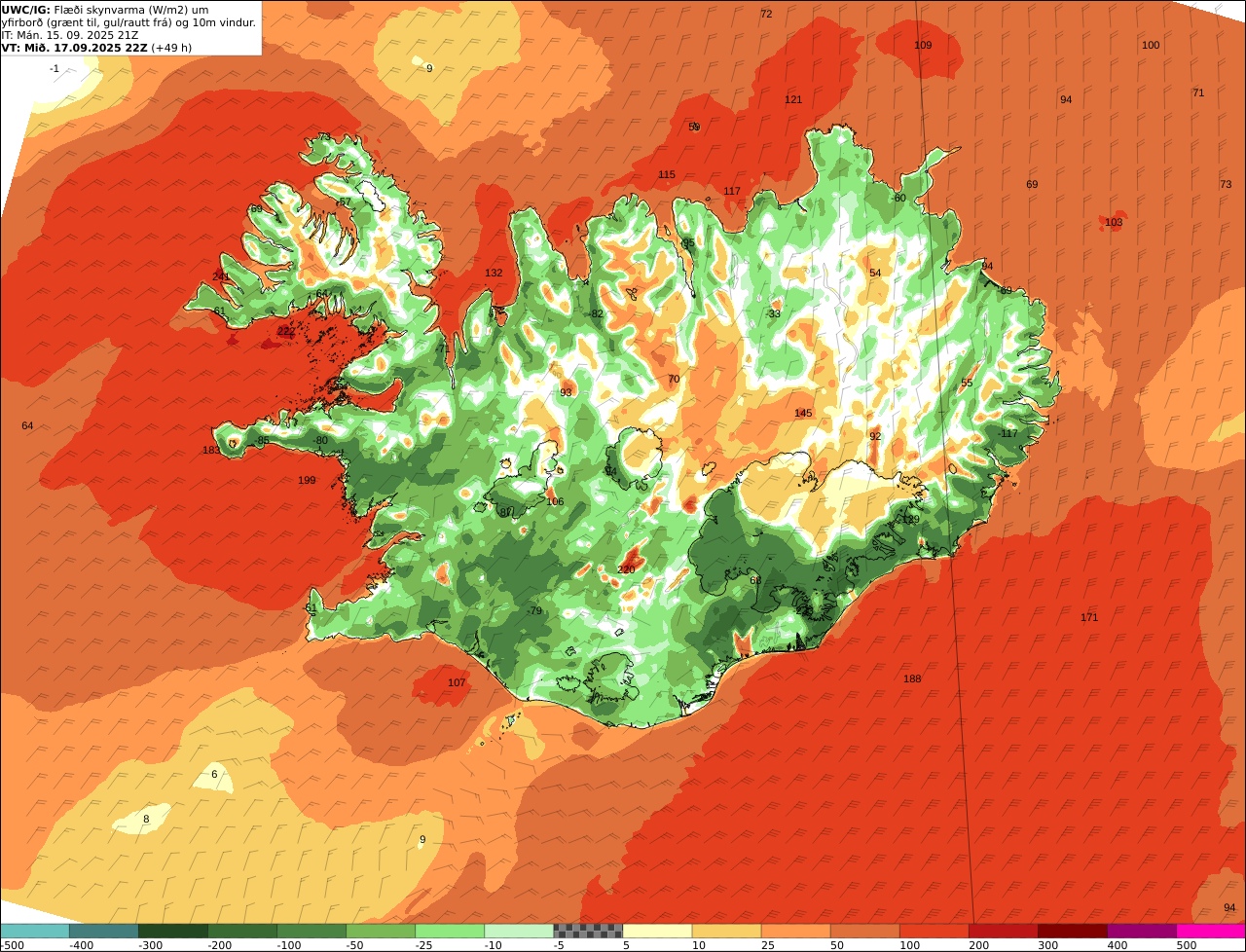Click the map value '222' west of Iceland

pos(286,332)
